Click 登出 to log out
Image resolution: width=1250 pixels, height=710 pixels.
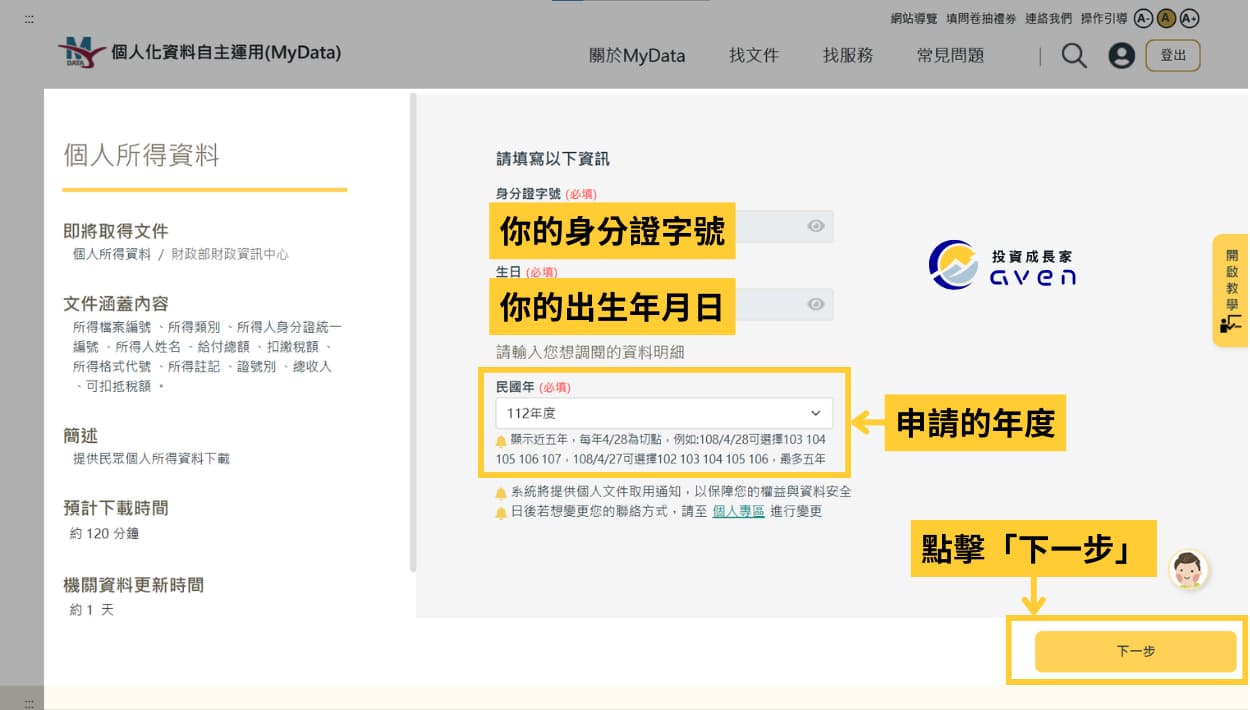1173,55
